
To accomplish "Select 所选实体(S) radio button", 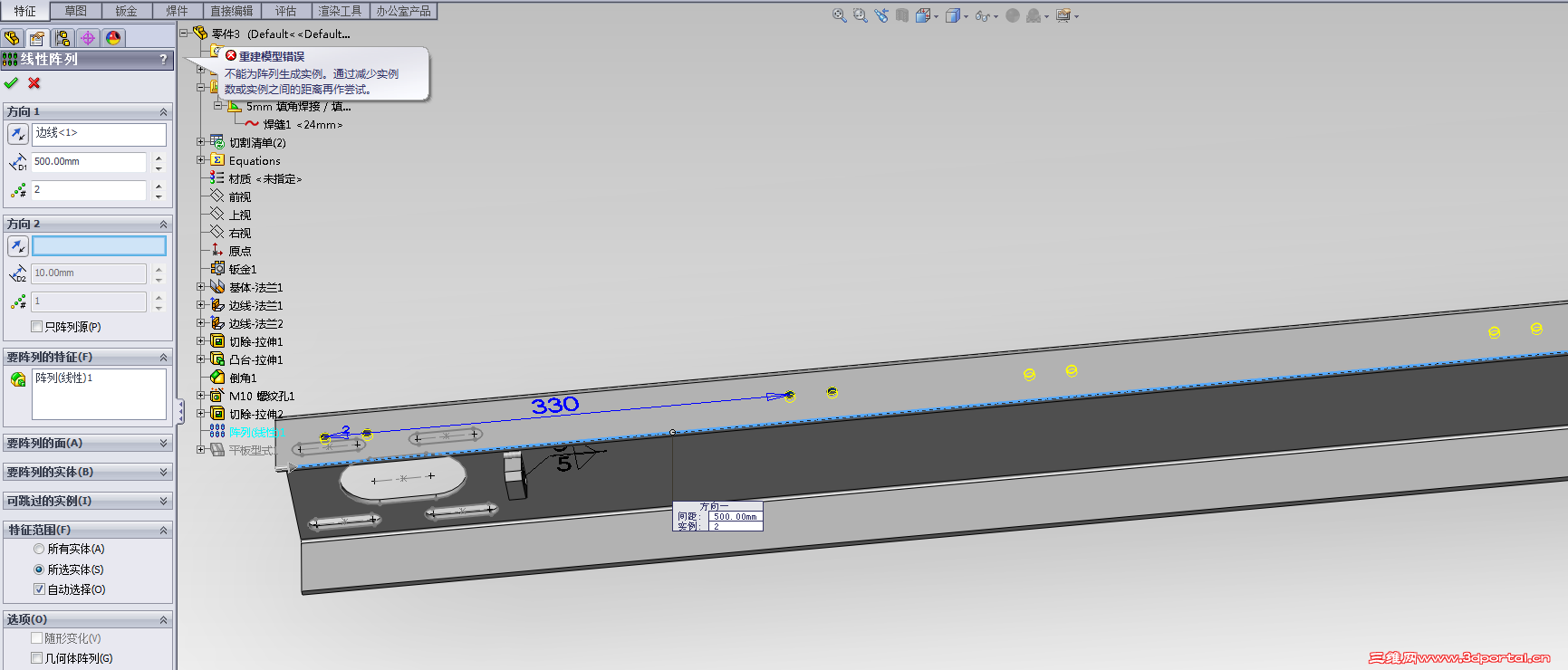I will [39, 569].
